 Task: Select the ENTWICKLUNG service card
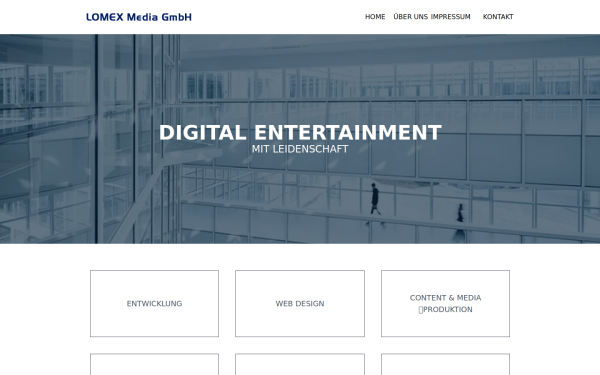tap(155, 303)
